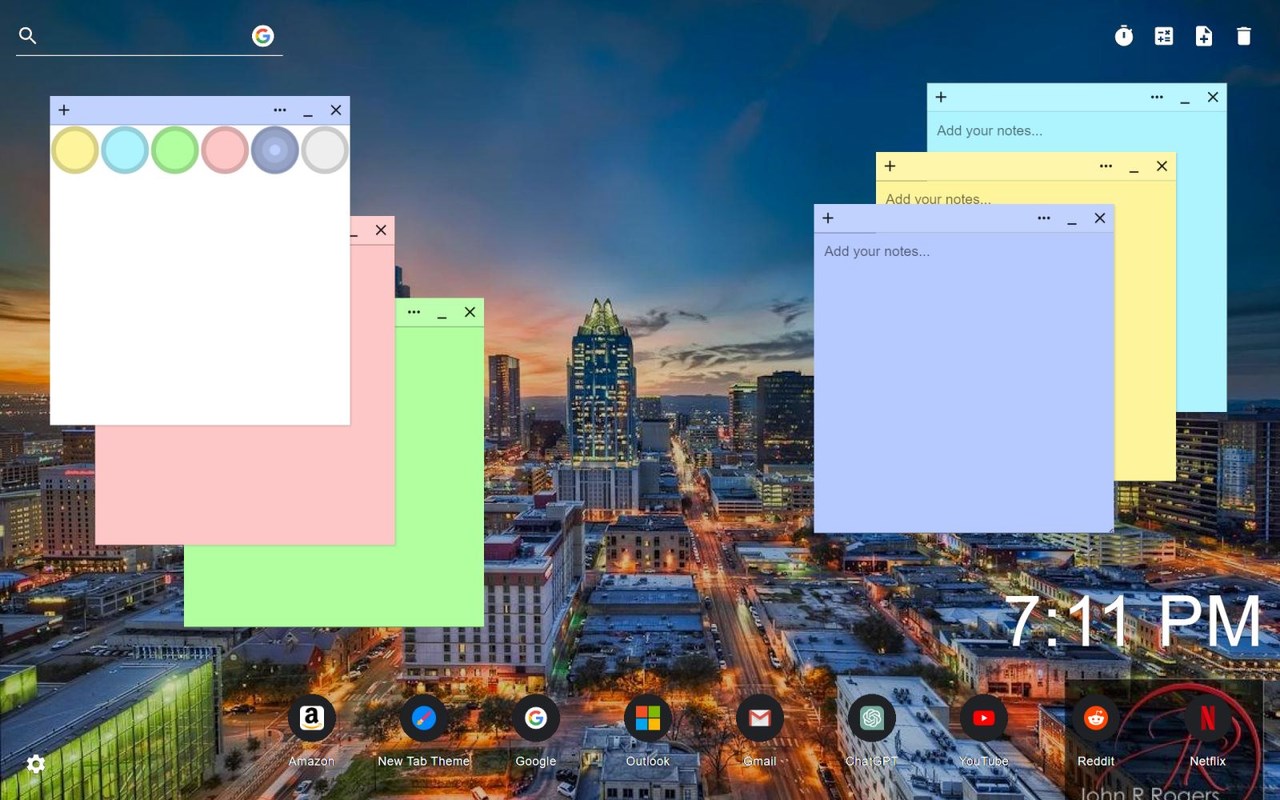
Task: Open the Gmail shortcut
Action: (760, 718)
